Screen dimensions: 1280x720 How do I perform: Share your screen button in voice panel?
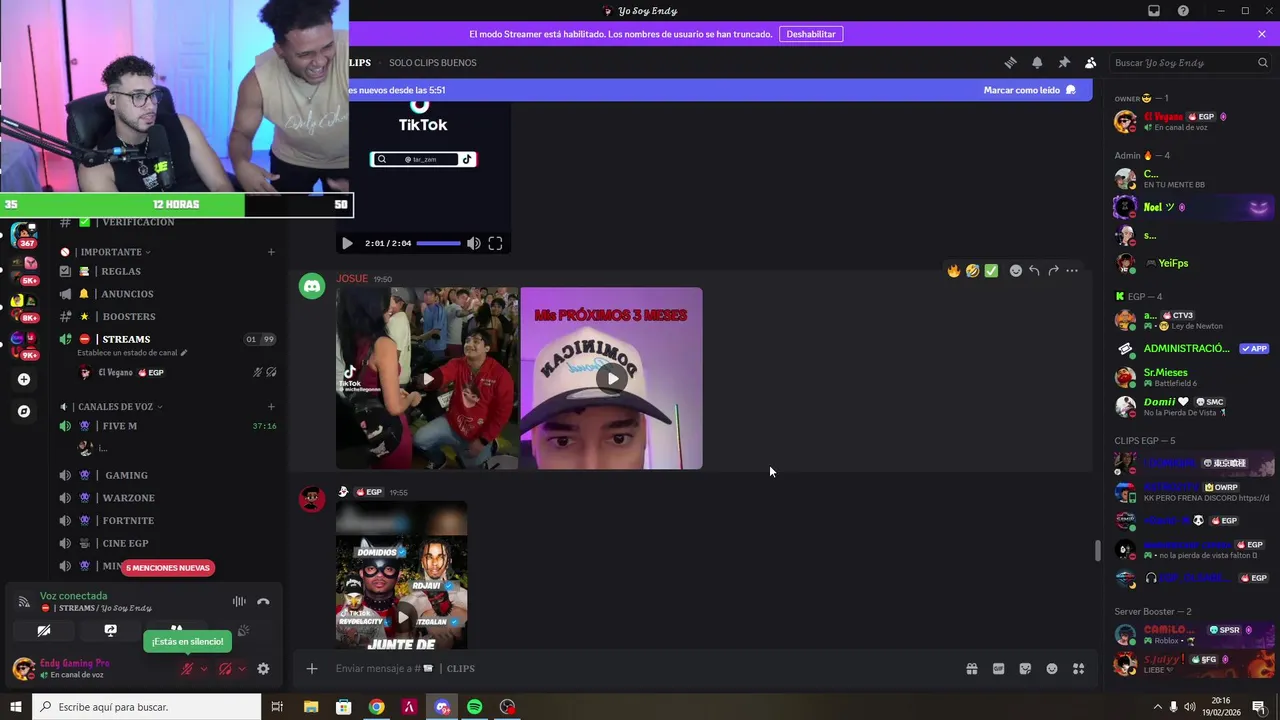(x=110, y=631)
